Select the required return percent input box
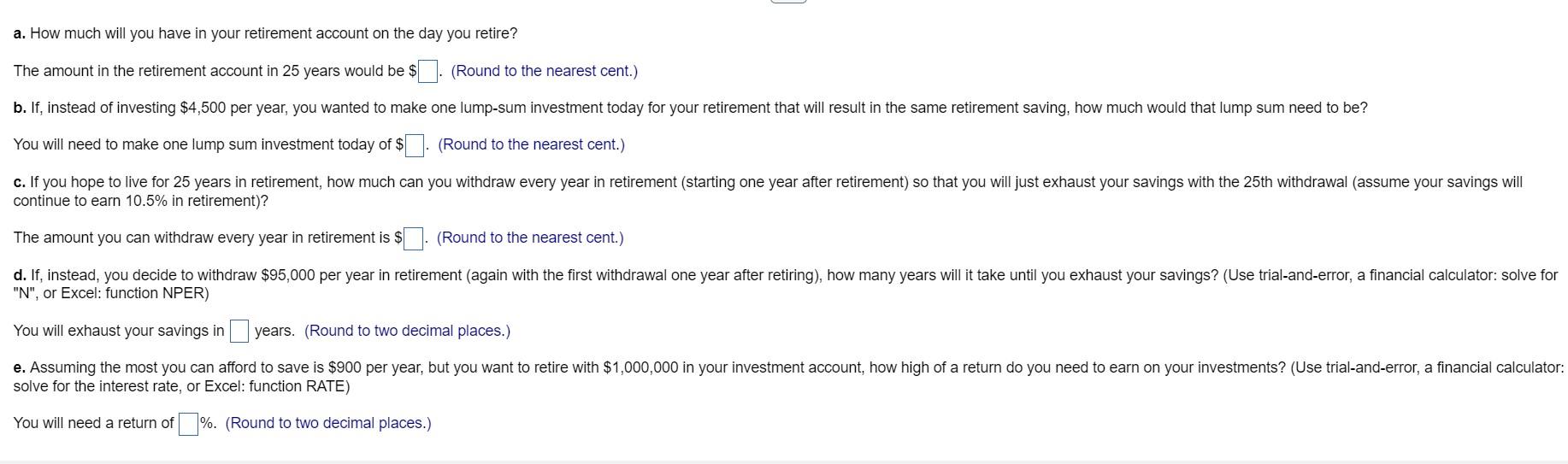 point(188,424)
